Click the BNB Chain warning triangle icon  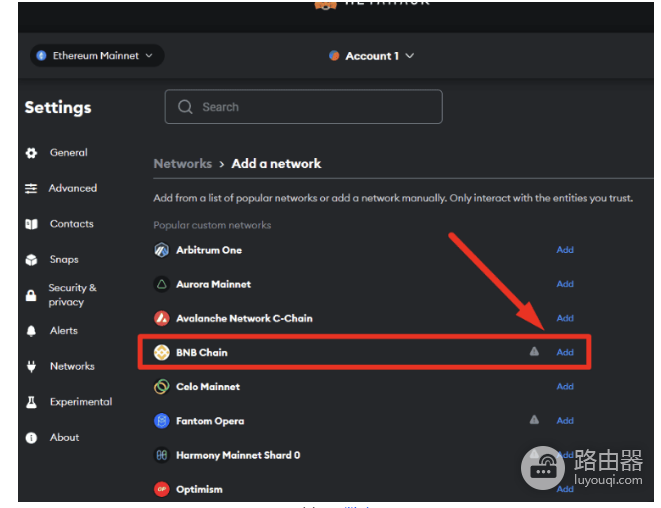534,351
